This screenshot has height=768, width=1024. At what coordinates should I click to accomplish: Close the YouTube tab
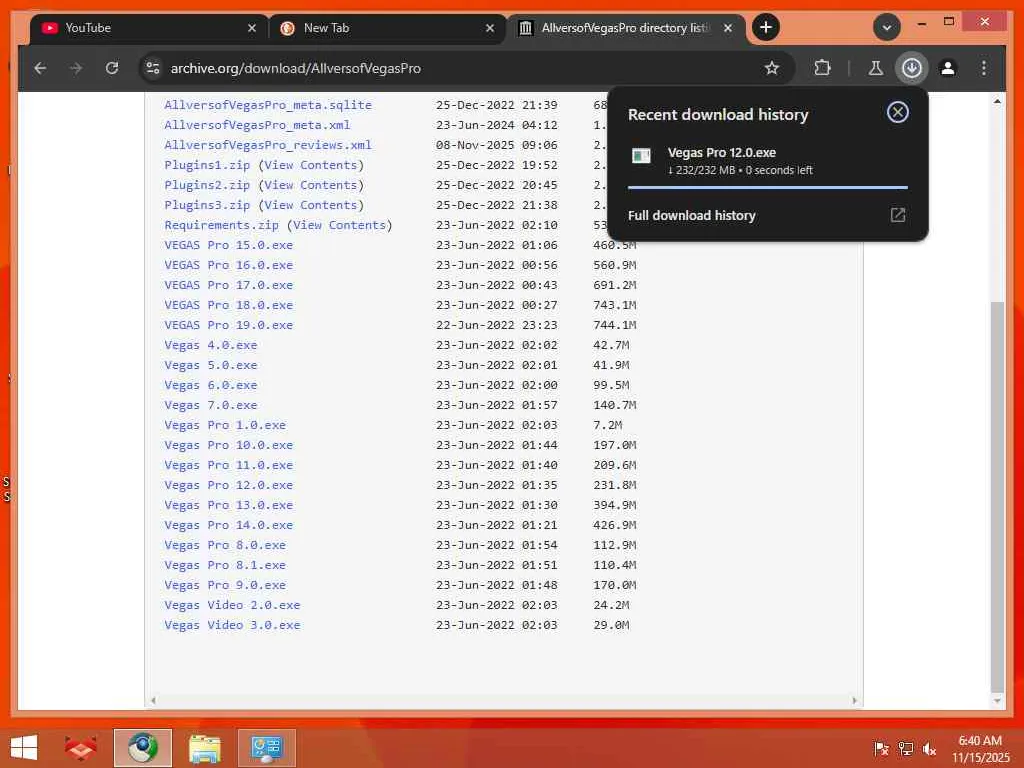251,28
